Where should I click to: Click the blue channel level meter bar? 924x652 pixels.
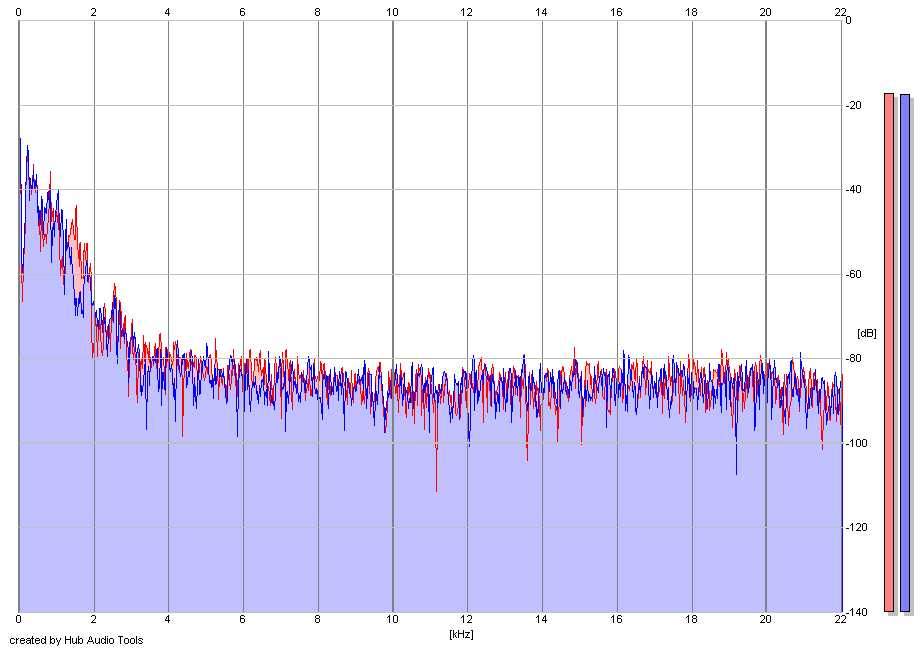coord(905,353)
